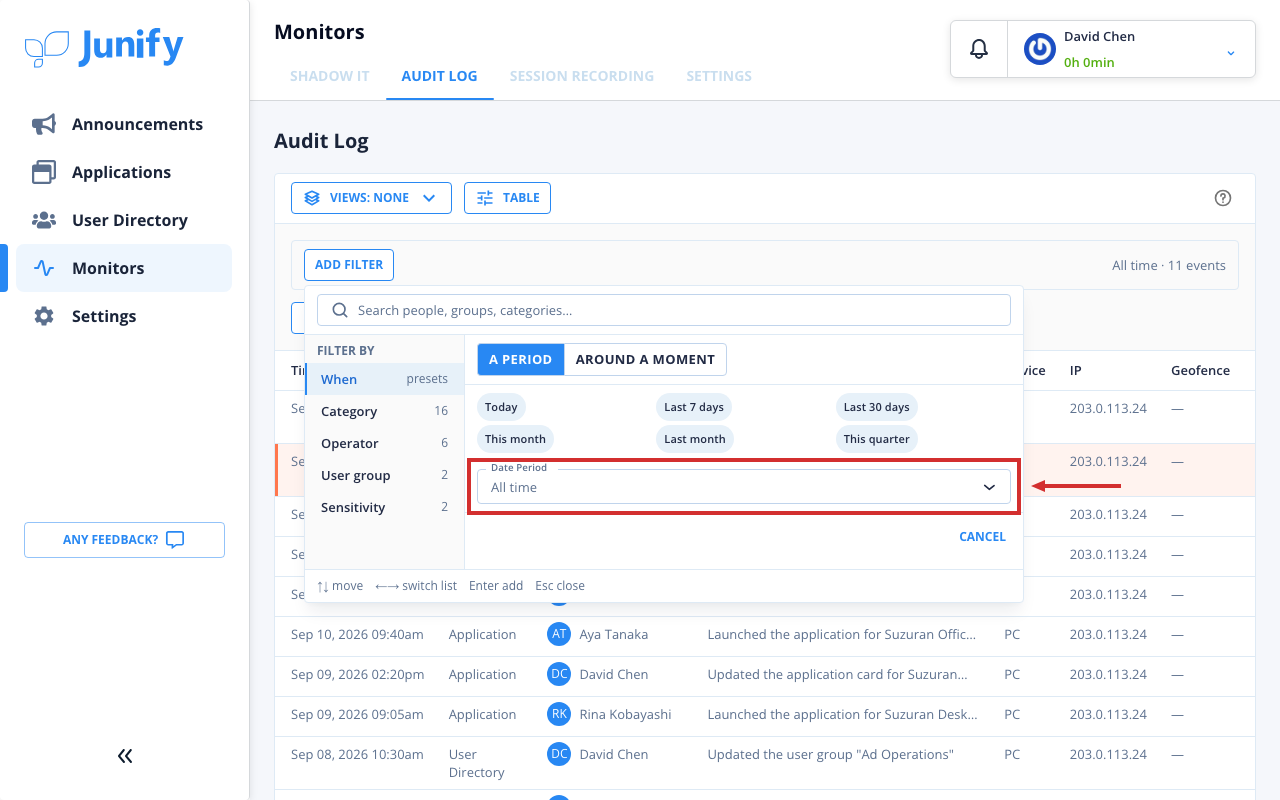The width and height of the screenshot is (1280, 800).
Task: Click the Monitors pulse icon
Action: [x=44, y=268]
